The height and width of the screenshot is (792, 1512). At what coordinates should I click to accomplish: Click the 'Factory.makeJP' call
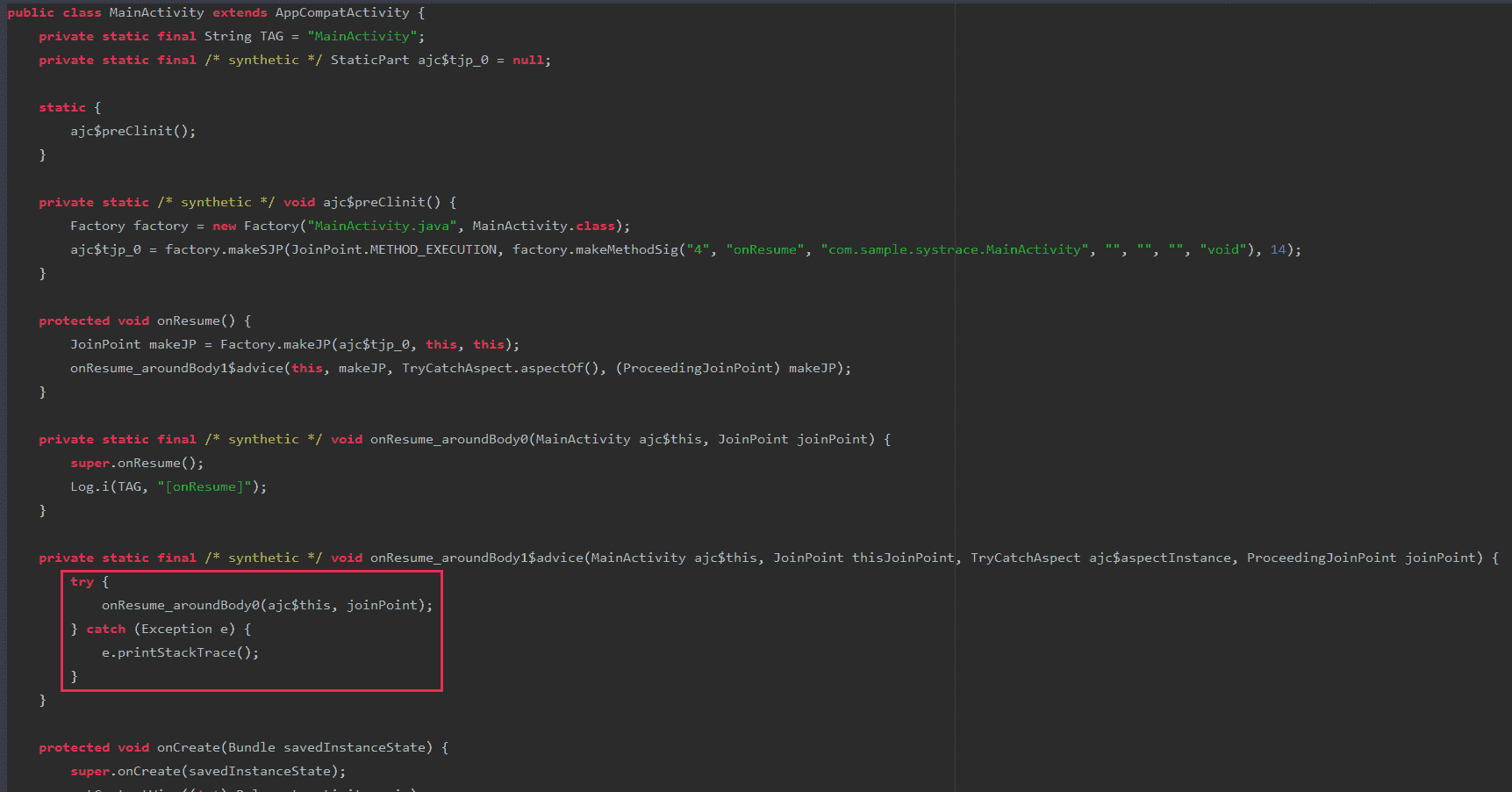pos(276,344)
